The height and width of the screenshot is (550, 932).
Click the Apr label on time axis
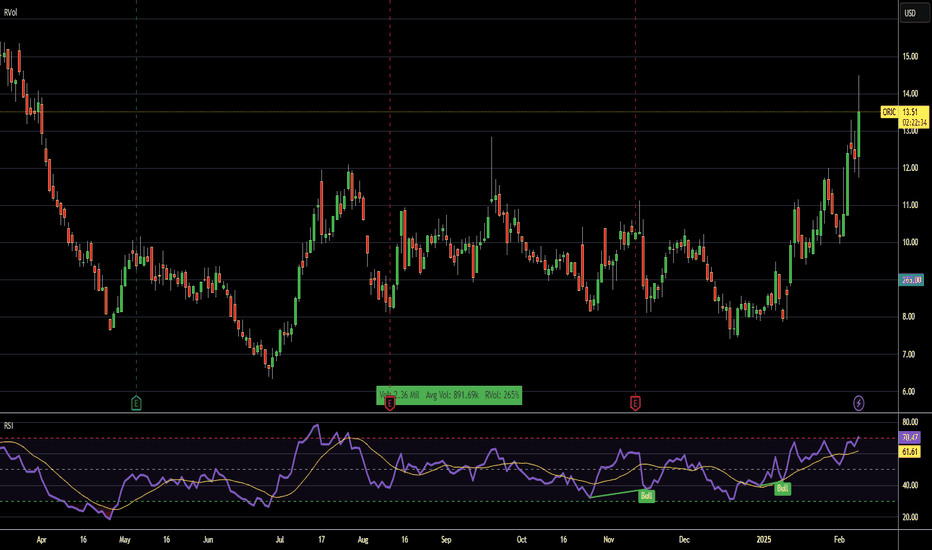click(x=42, y=540)
